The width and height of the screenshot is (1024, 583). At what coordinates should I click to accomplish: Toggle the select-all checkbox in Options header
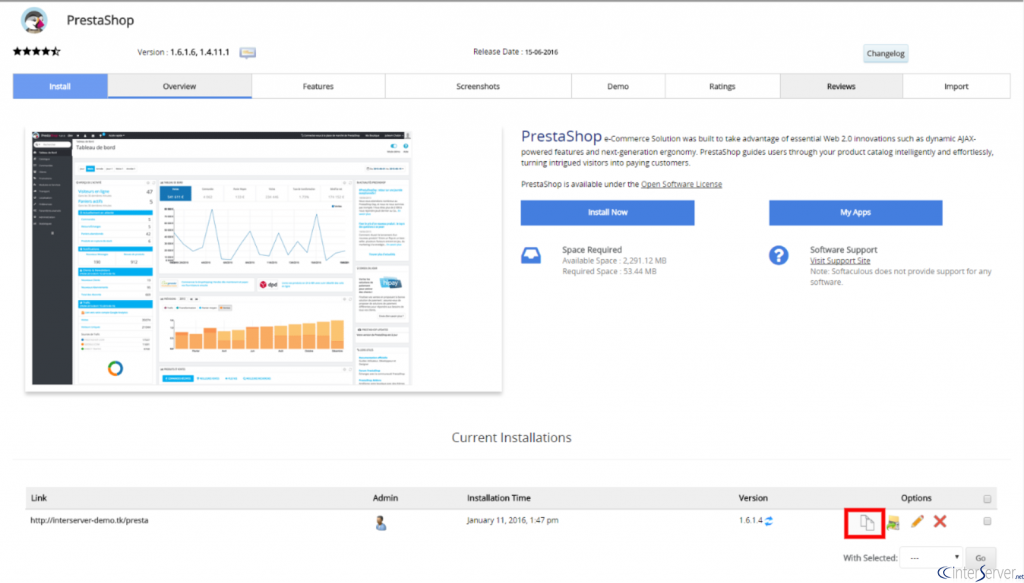(x=987, y=499)
